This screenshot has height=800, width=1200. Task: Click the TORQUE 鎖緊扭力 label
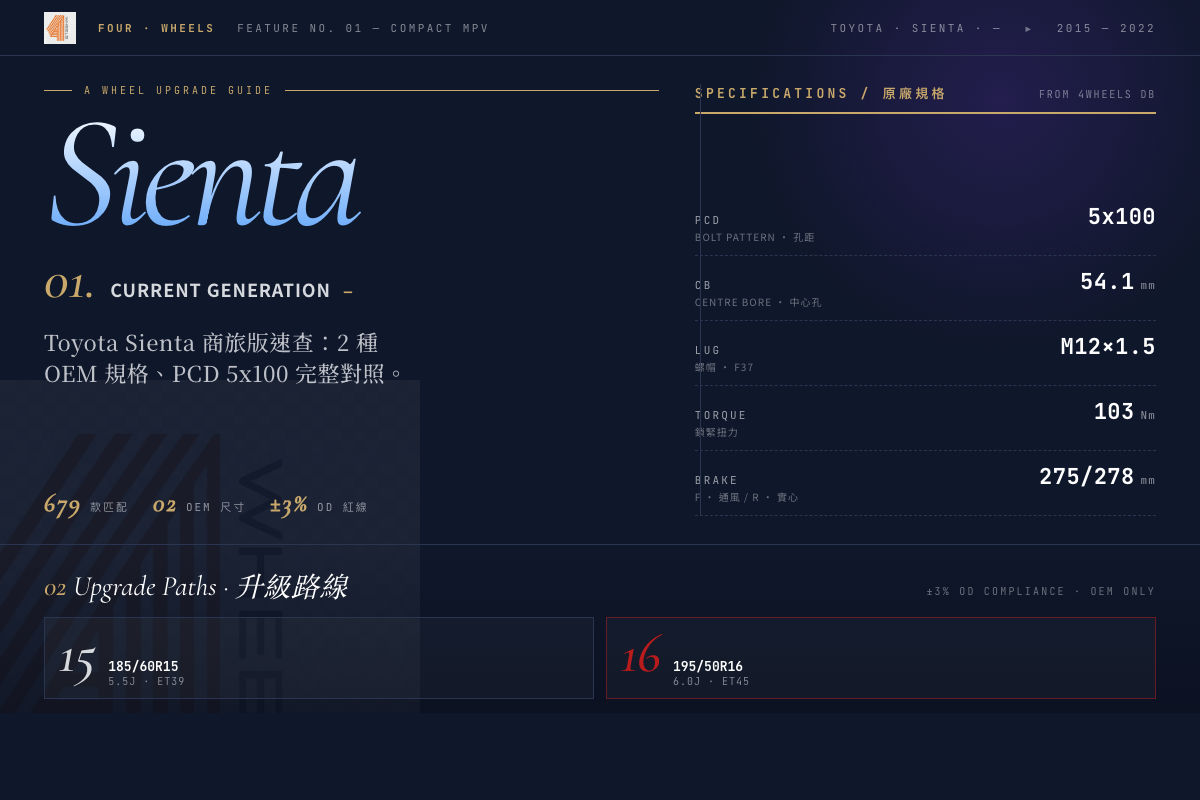[721, 423]
